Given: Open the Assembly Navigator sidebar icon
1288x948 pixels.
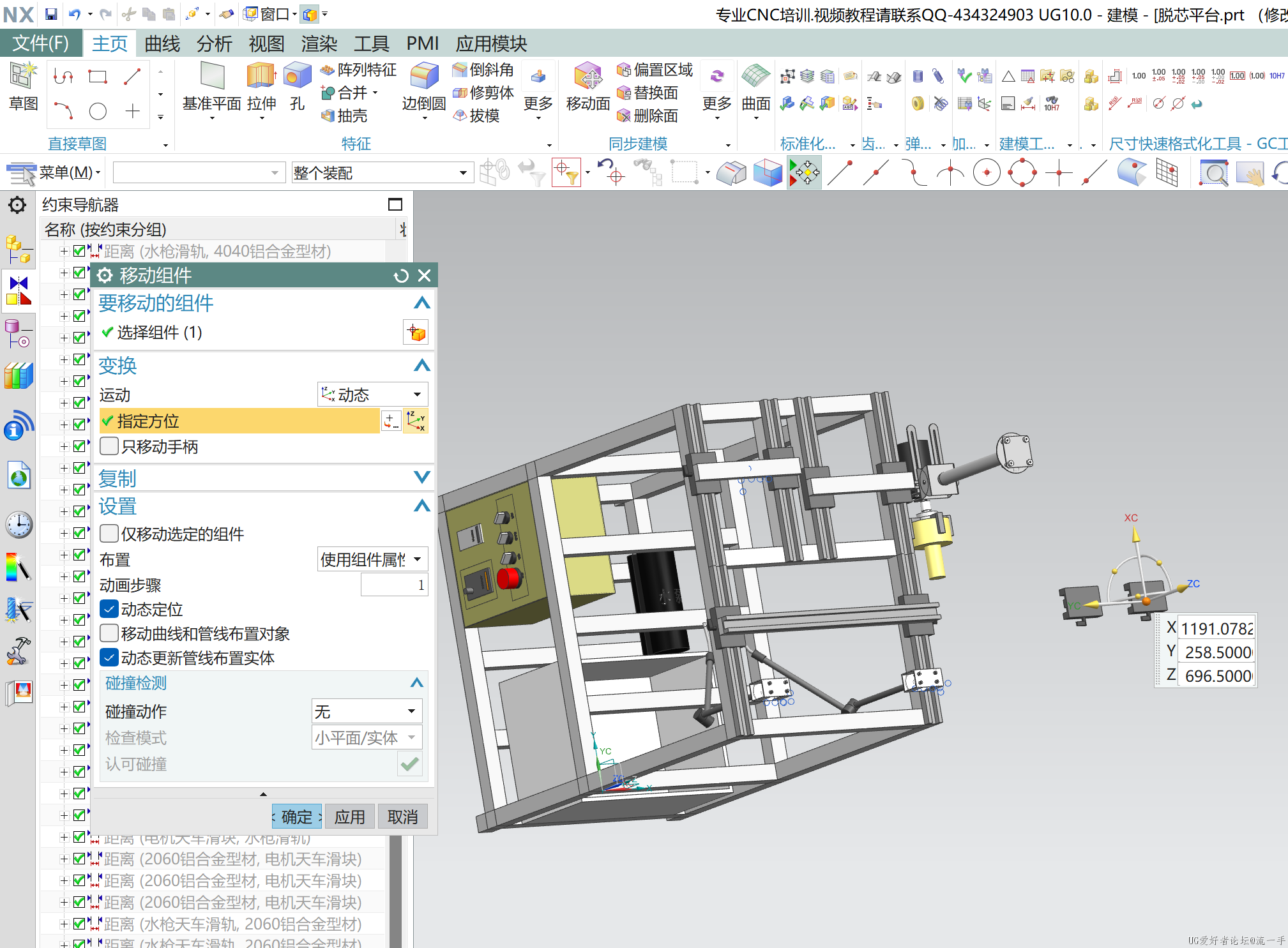Looking at the screenshot, I should point(18,249).
